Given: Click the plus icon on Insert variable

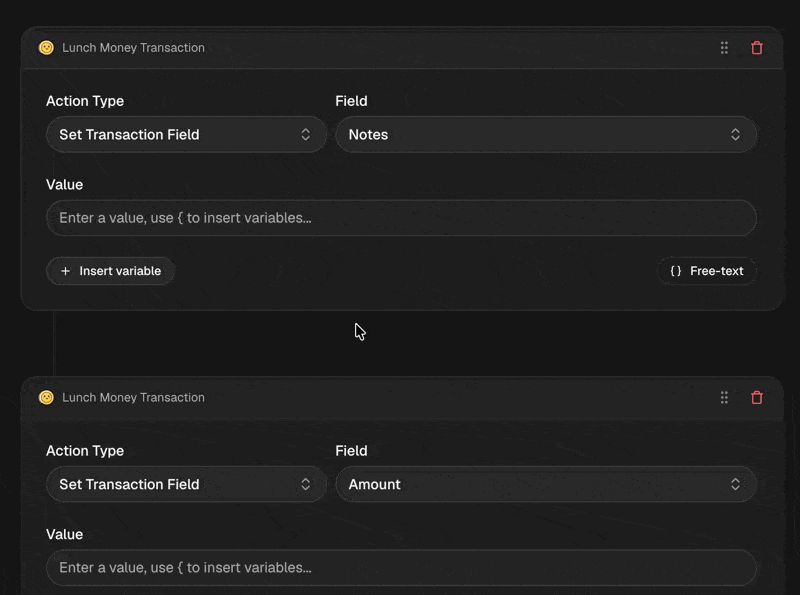Looking at the screenshot, I should click(65, 271).
